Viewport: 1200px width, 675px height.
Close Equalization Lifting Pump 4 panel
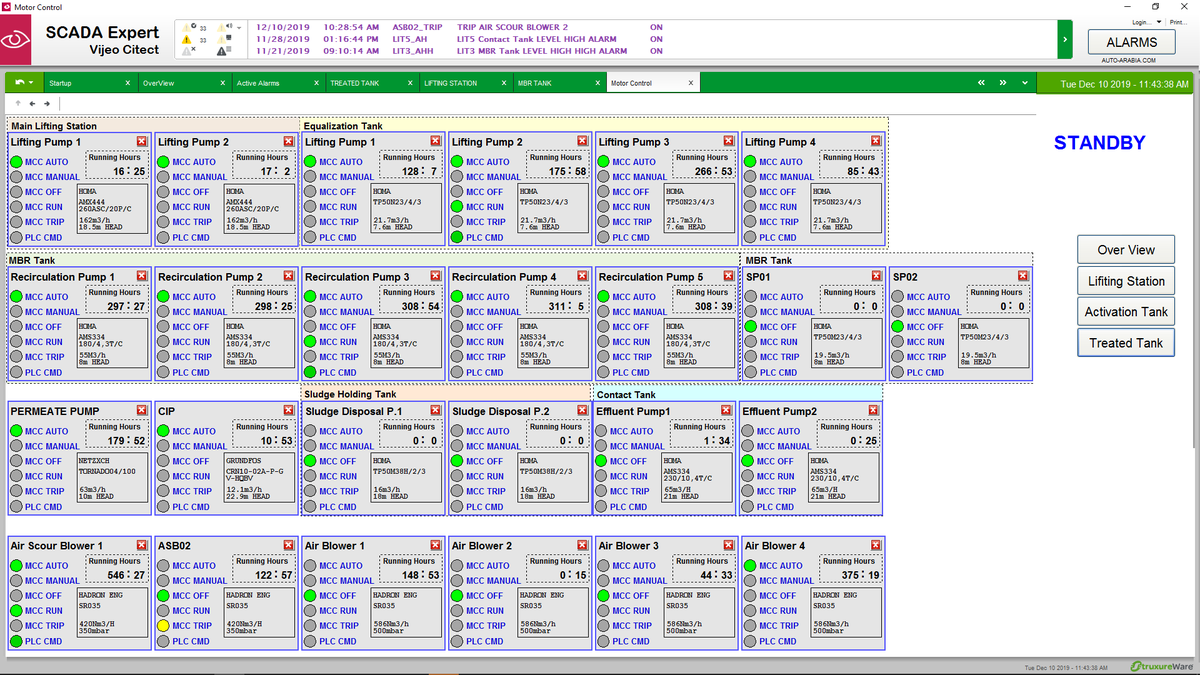pyautogui.click(x=875, y=142)
